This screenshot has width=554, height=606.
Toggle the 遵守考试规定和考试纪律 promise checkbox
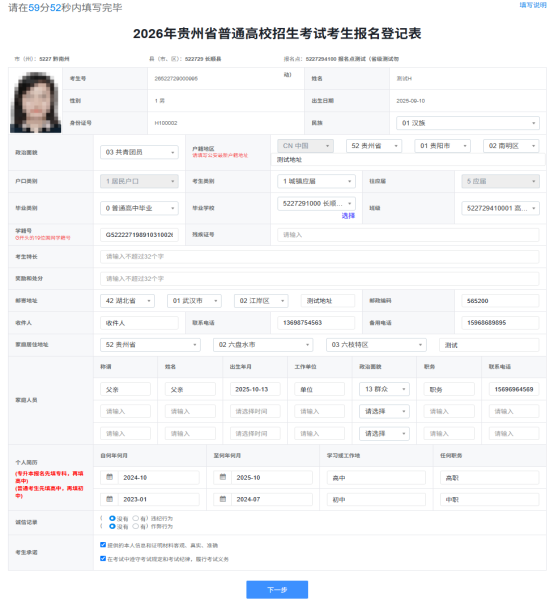point(103,558)
